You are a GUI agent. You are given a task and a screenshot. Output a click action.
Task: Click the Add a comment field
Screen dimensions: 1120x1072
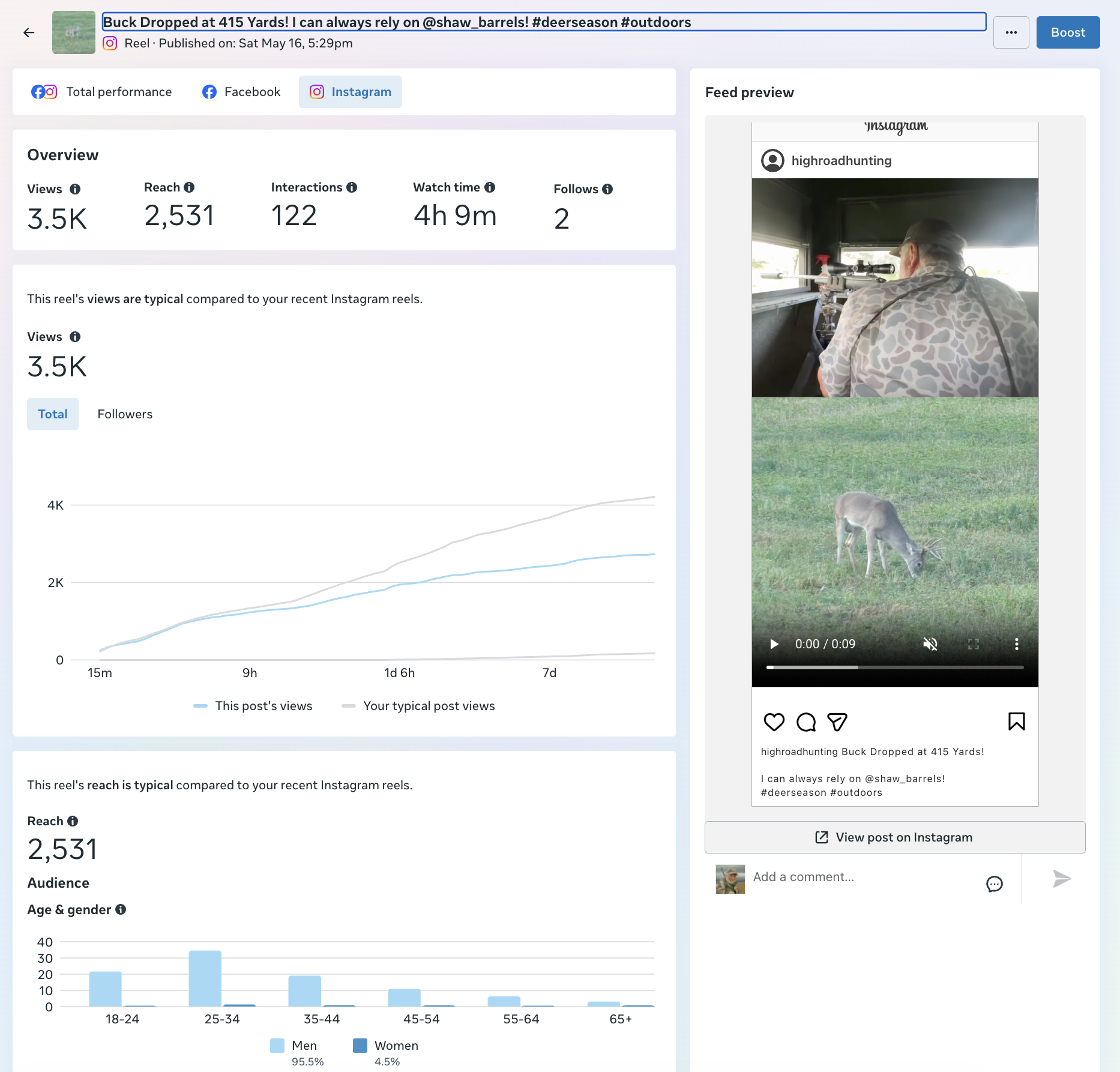pyautogui.click(x=864, y=877)
